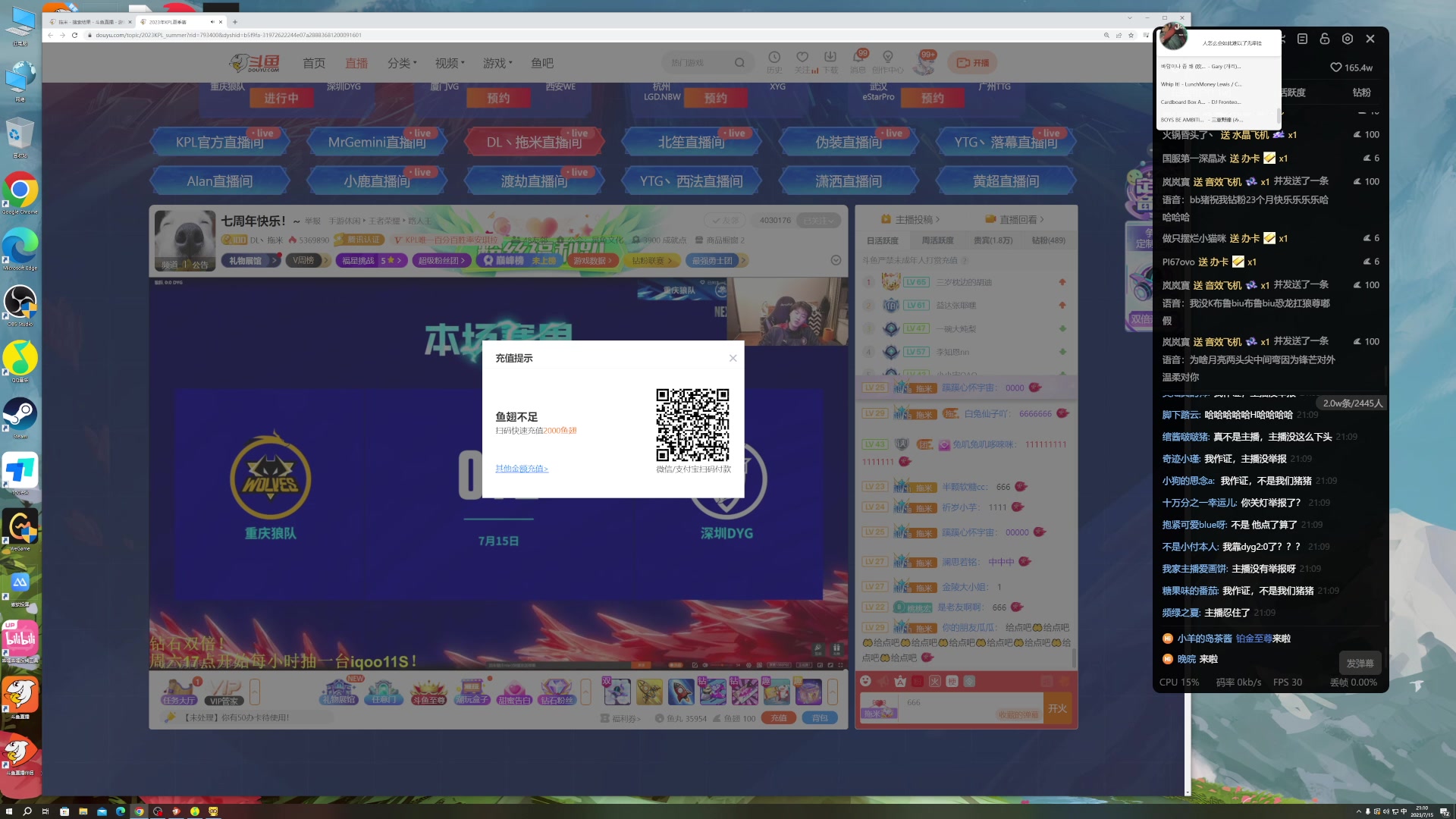1456x819 pixels.
Task: Click the horn announcement icon beside the chat input
Action: pyautogui.click(x=882, y=682)
